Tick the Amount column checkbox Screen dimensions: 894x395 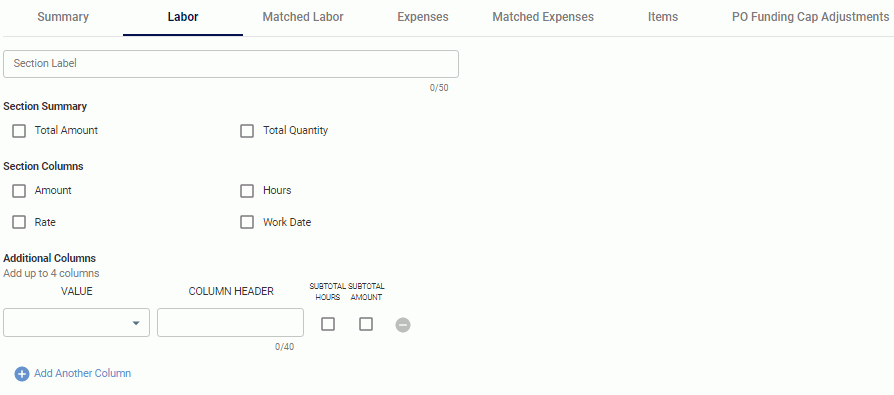(19, 191)
